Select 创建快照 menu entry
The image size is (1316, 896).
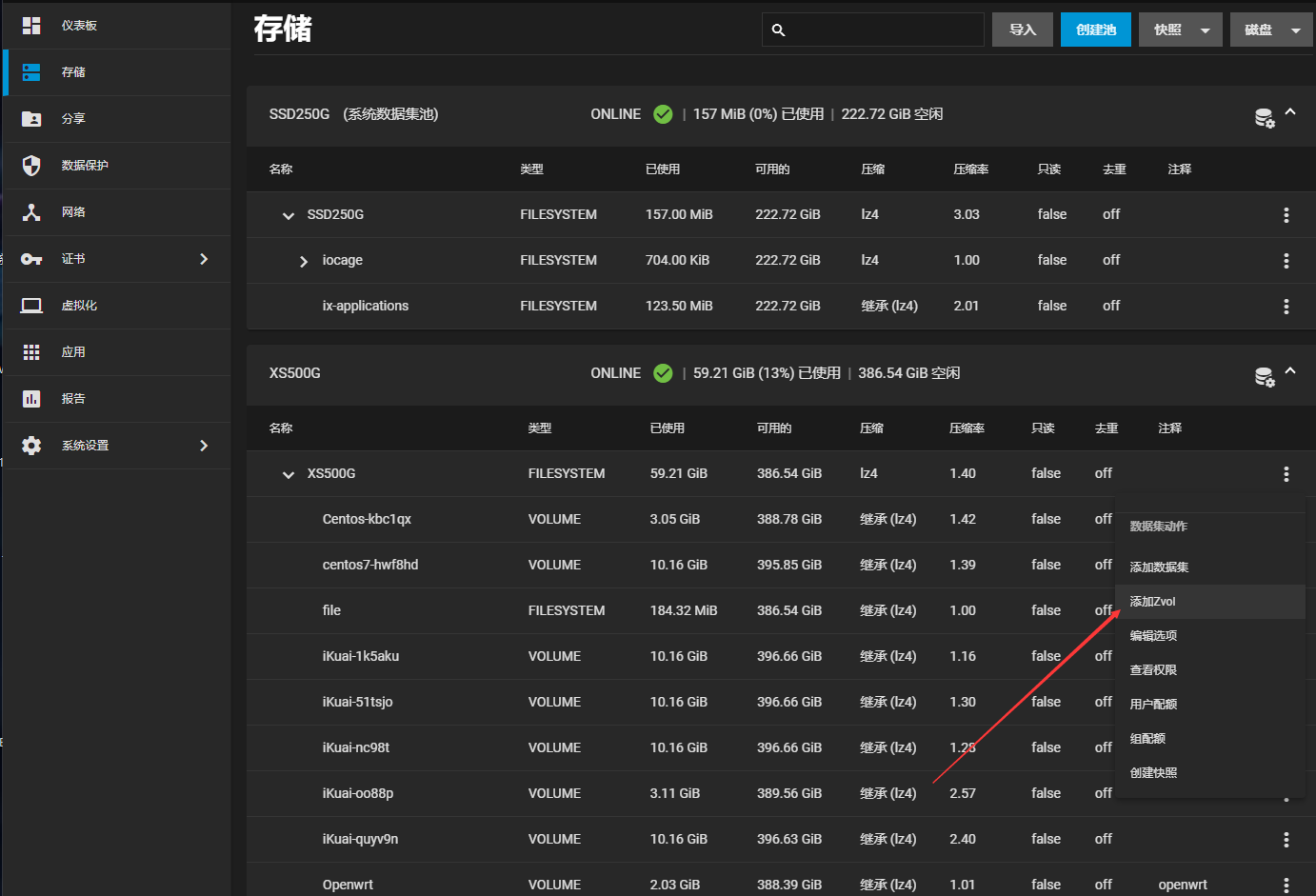tap(1153, 773)
